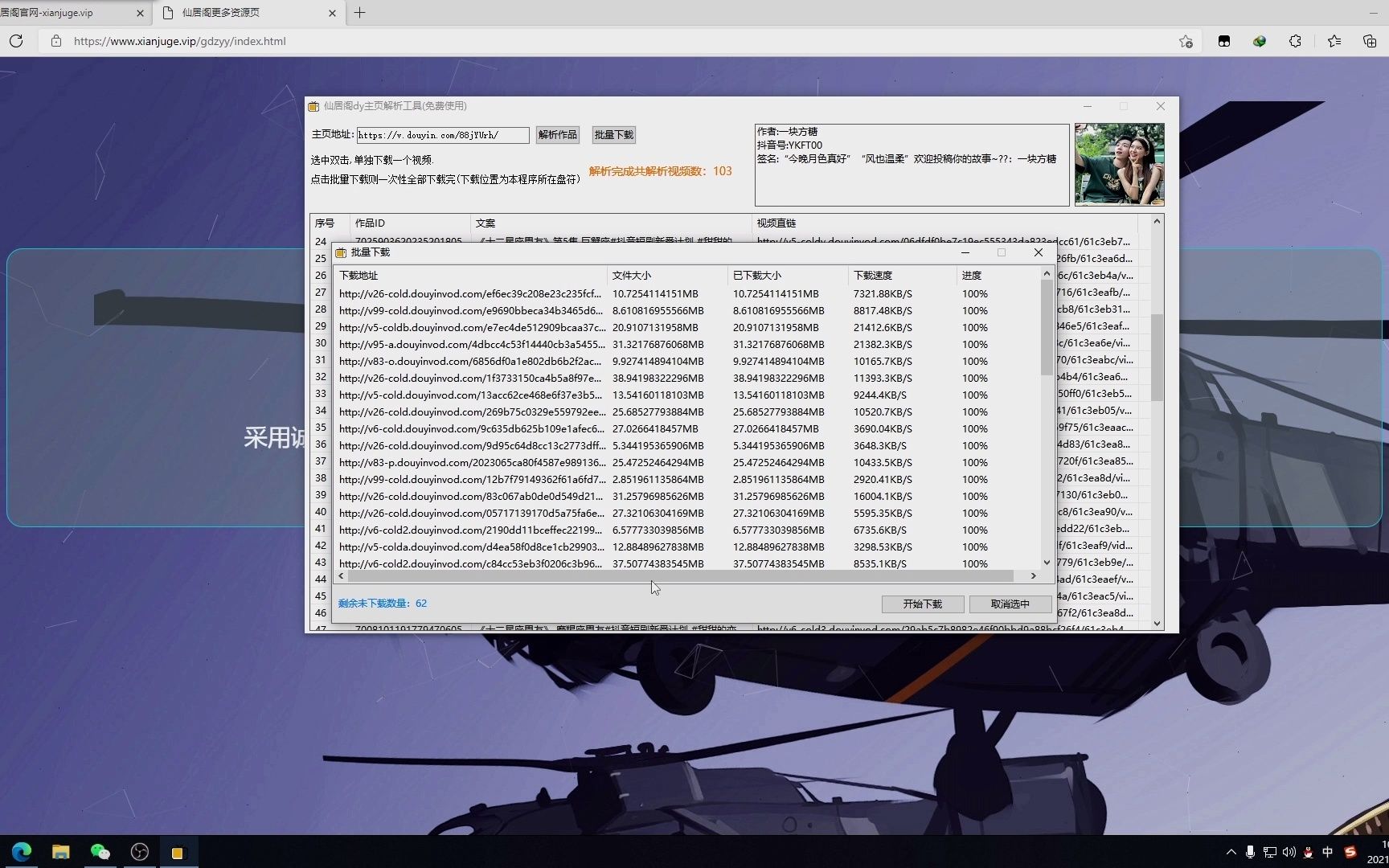1389x868 pixels.
Task: Click main window list scroll up arrow
Action: 1157,221
